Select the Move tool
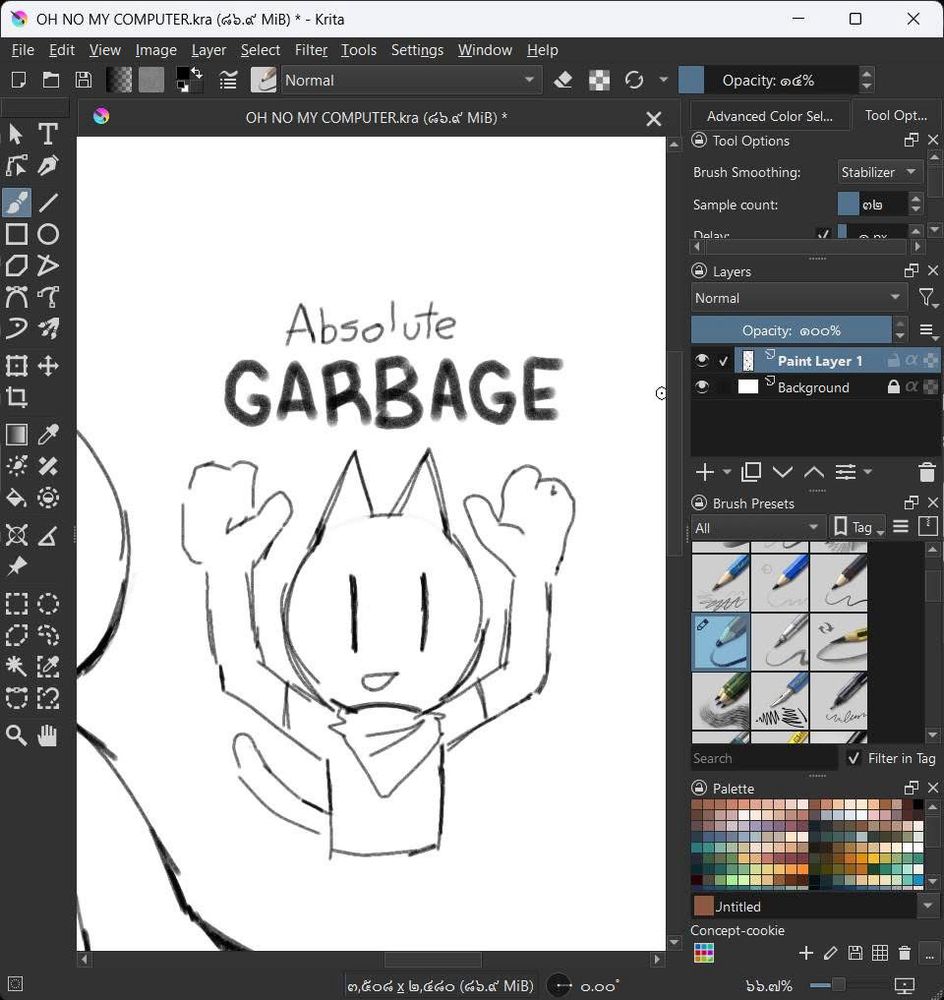Viewport: 944px width, 1000px height. (x=48, y=366)
